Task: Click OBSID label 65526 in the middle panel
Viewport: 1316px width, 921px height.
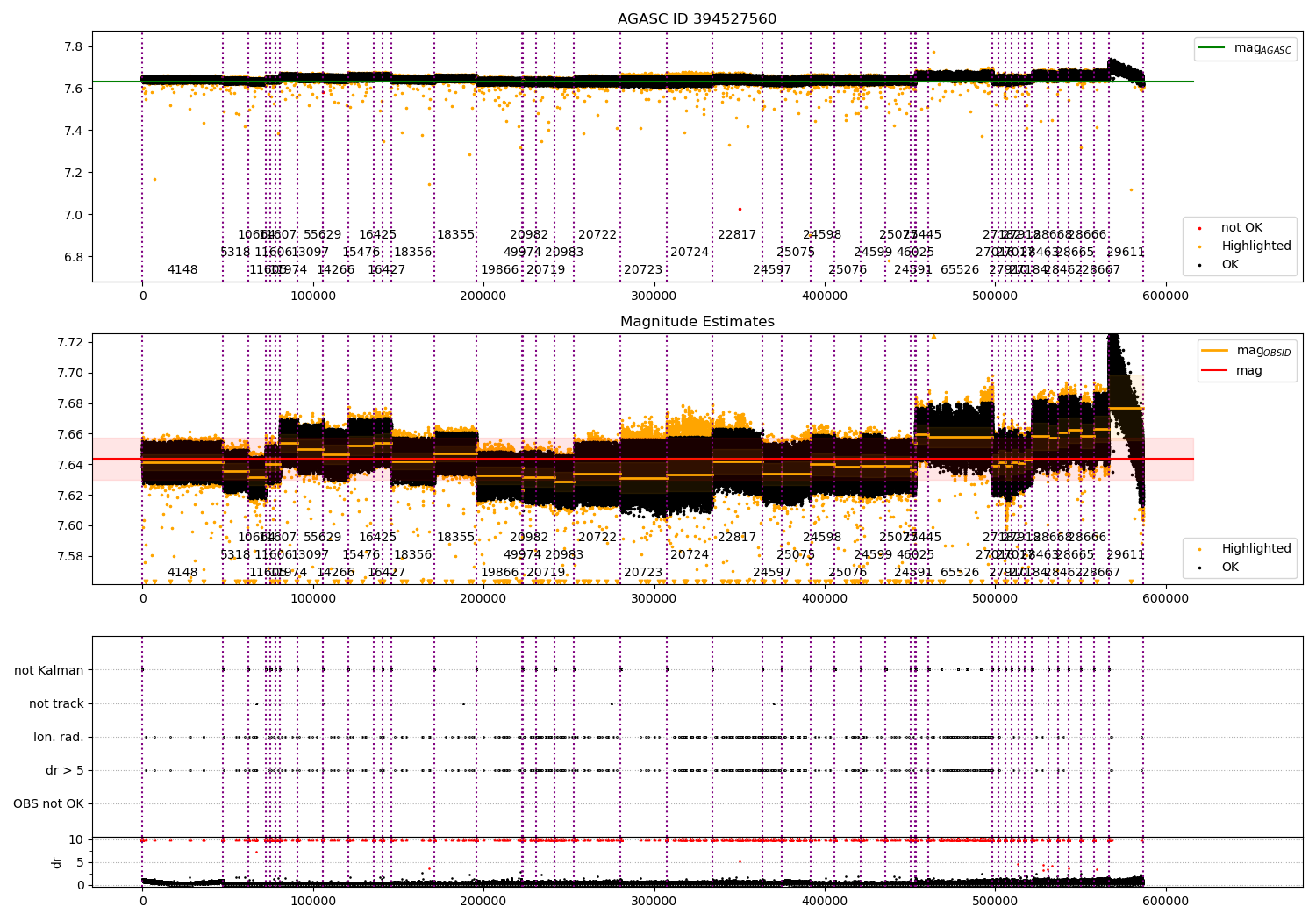Action: pyautogui.click(x=960, y=572)
